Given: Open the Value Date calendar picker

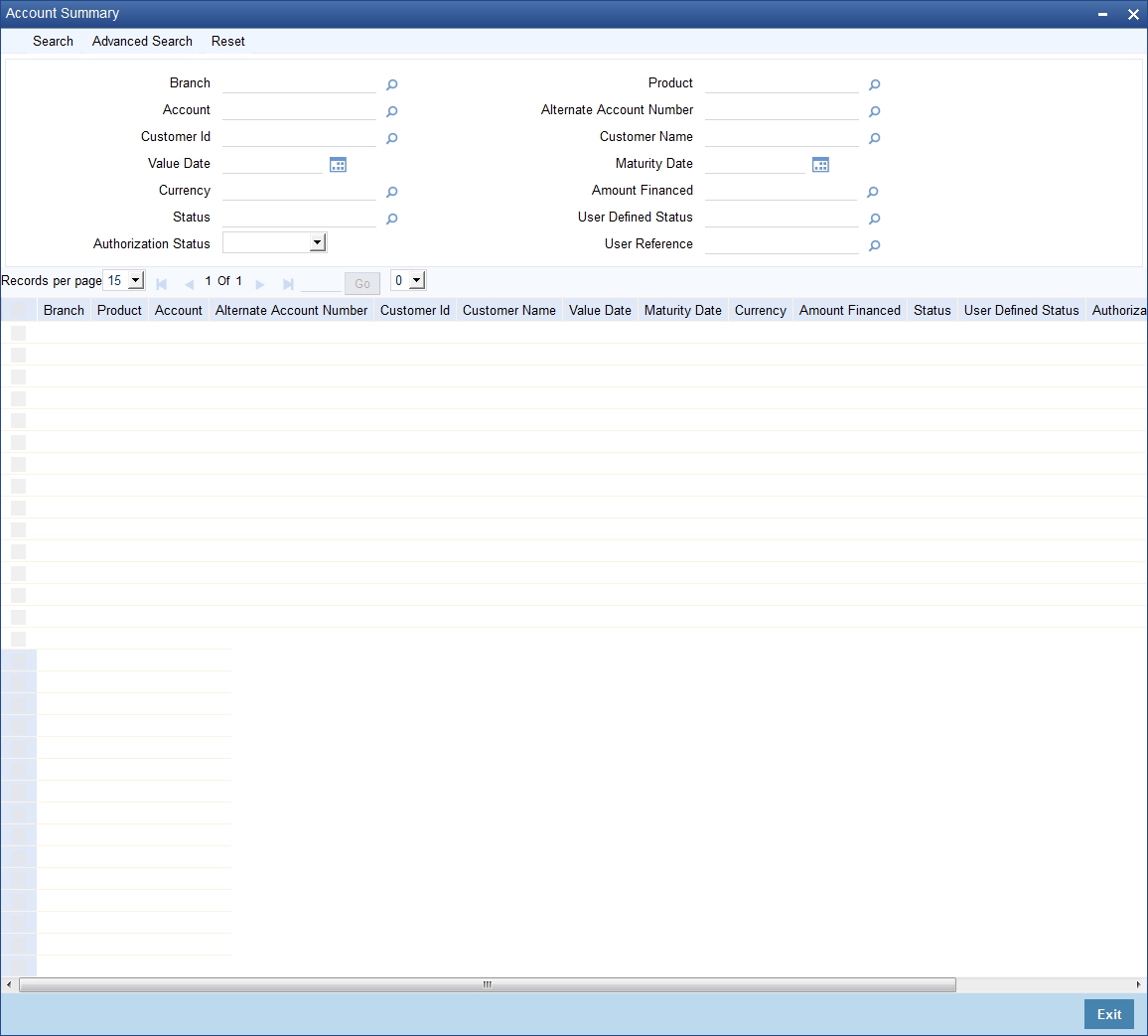Looking at the screenshot, I should pyautogui.click(x=338, y=165).
